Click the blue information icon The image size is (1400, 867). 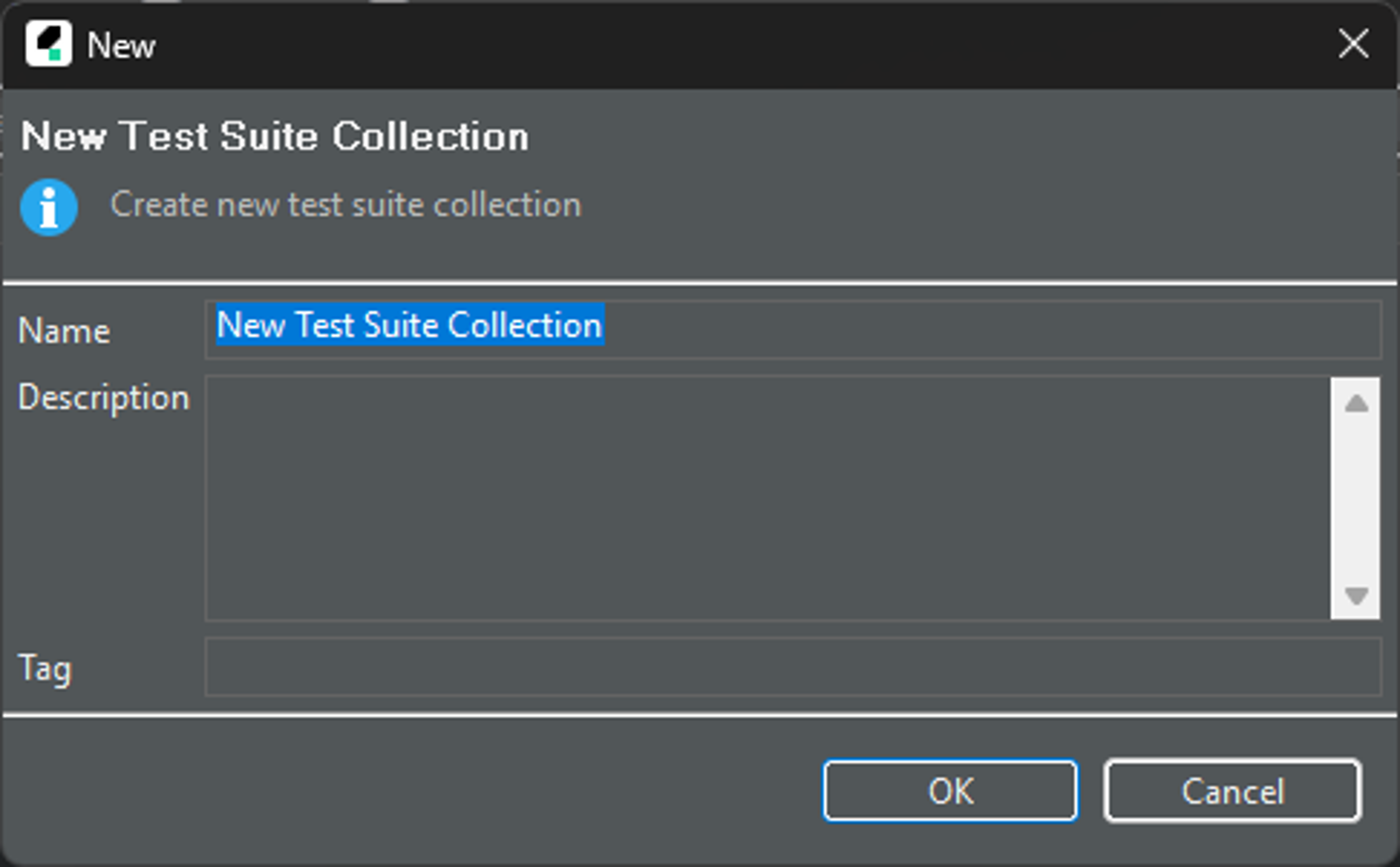(49, 207)
